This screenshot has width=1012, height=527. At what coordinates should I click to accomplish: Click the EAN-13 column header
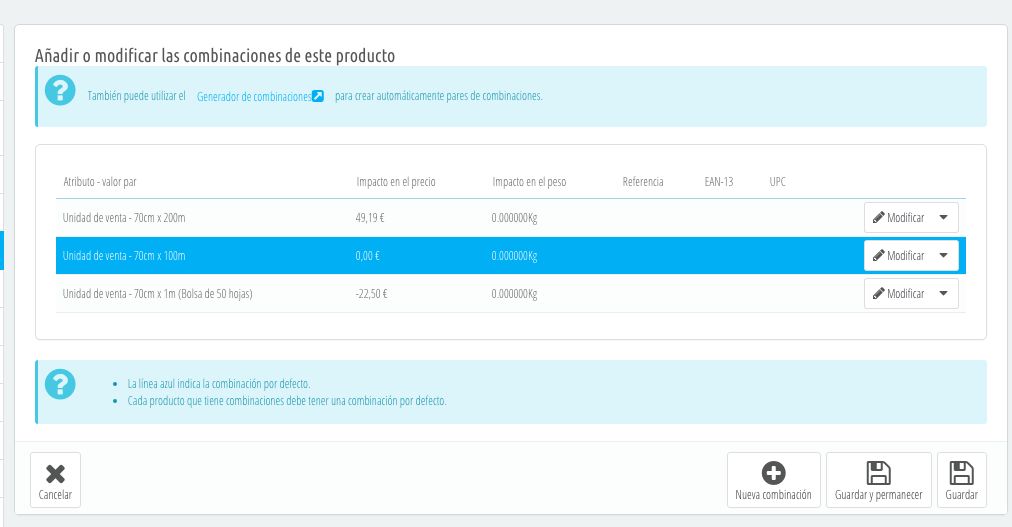719,182
